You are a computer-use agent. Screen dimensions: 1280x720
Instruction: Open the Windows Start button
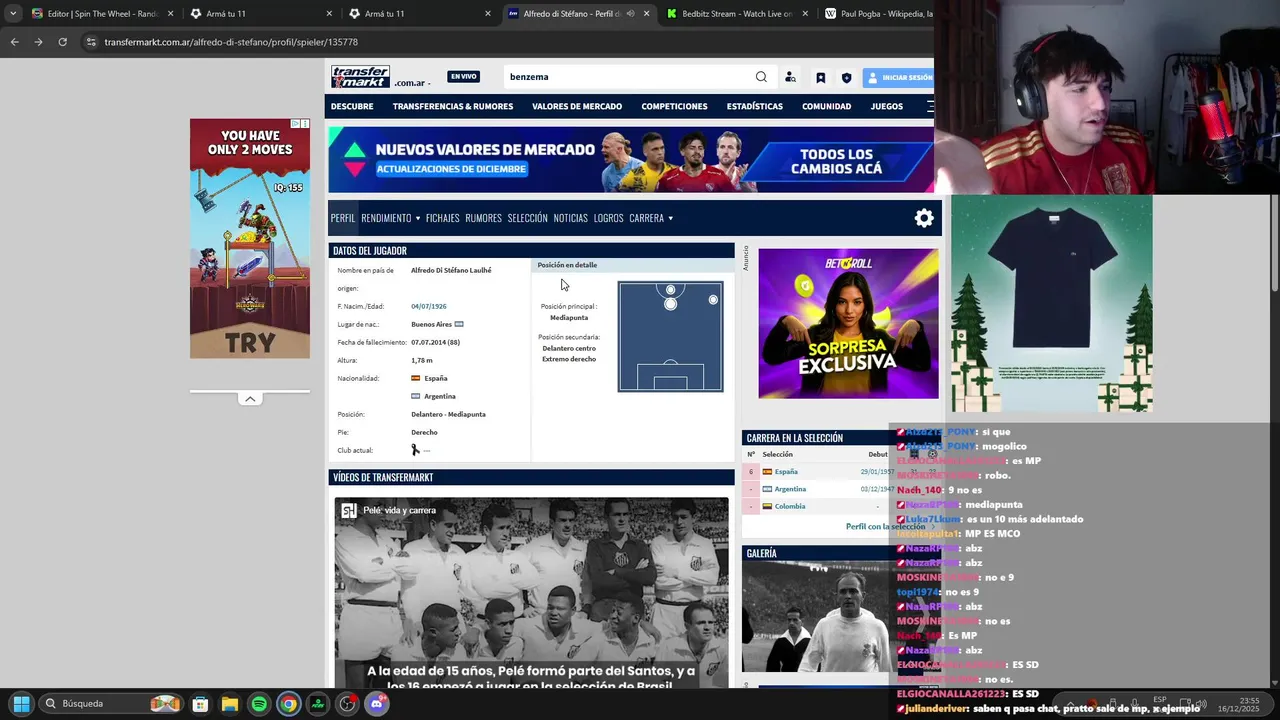[21, 704]
